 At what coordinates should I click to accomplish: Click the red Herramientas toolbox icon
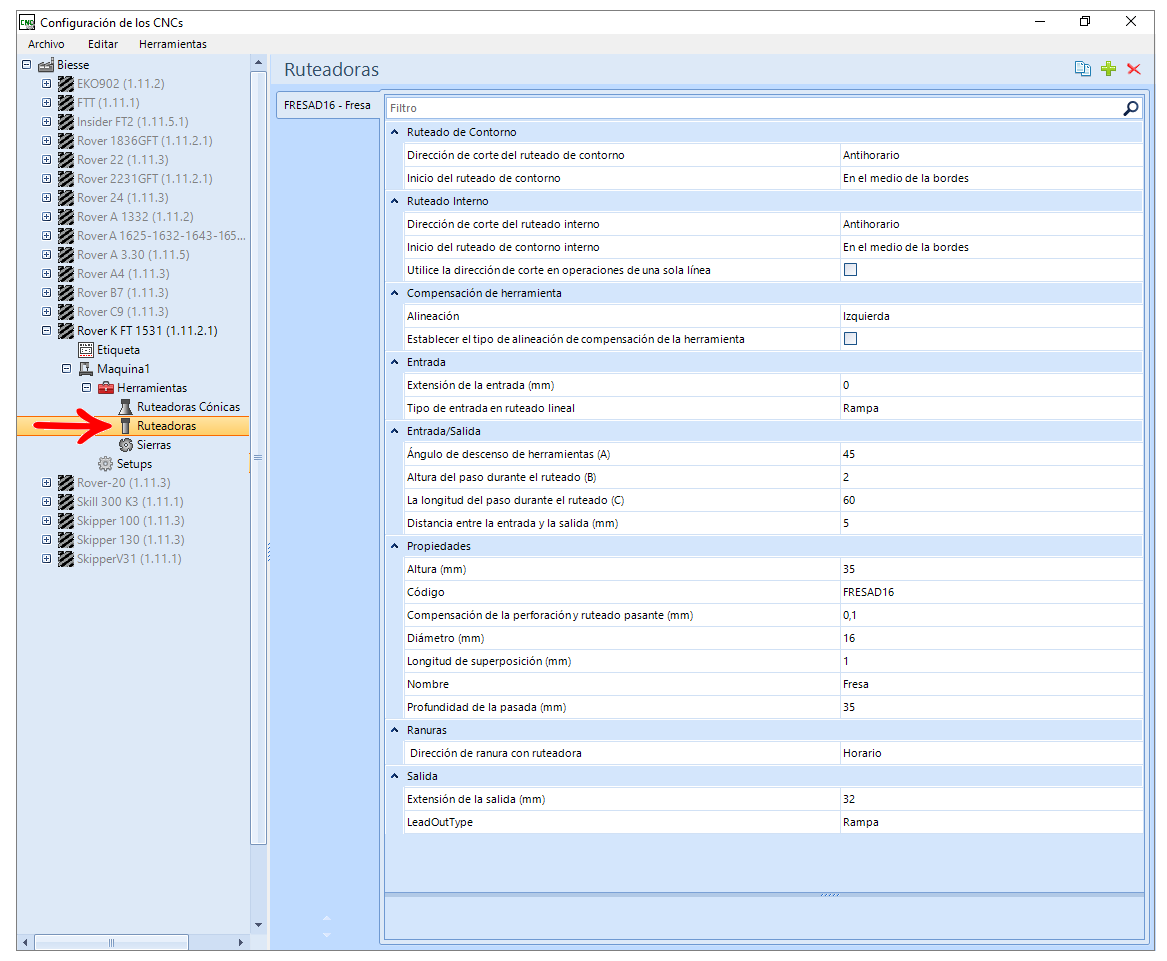(106, 388)
